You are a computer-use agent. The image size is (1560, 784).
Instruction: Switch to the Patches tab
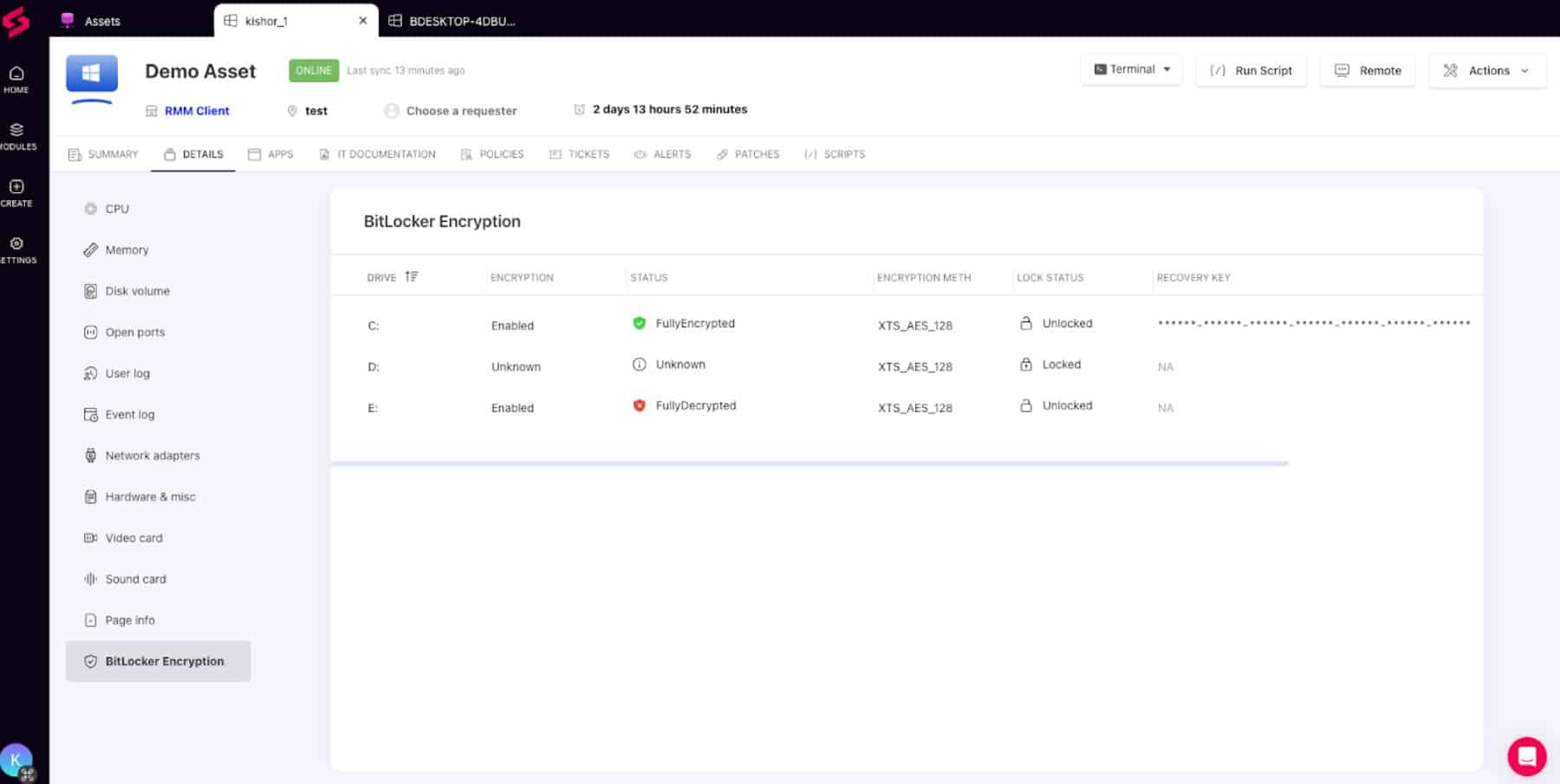(x=748, y=154)
